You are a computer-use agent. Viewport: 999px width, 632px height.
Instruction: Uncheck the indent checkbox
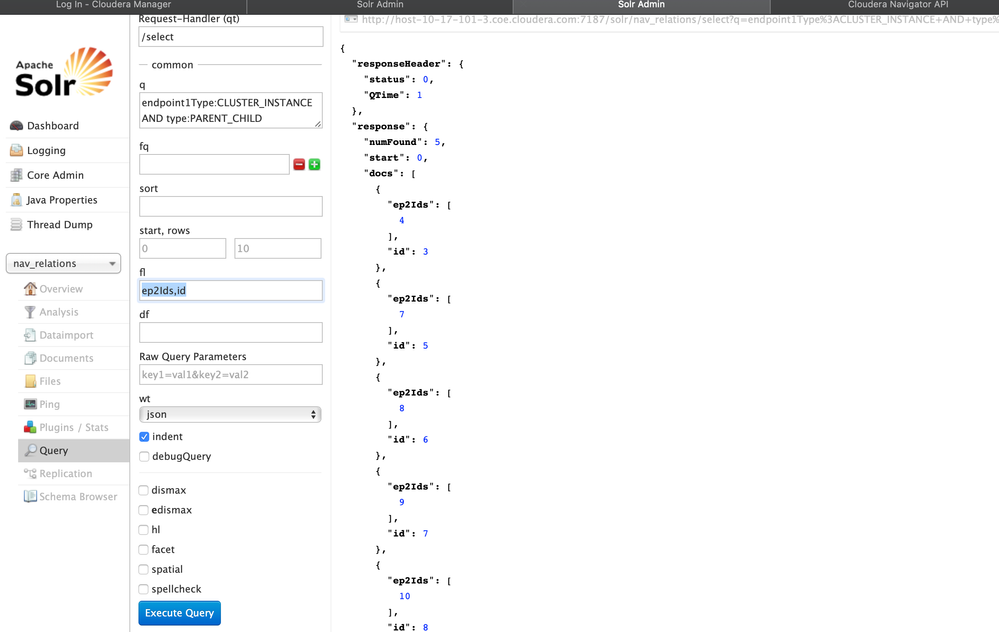144,437
